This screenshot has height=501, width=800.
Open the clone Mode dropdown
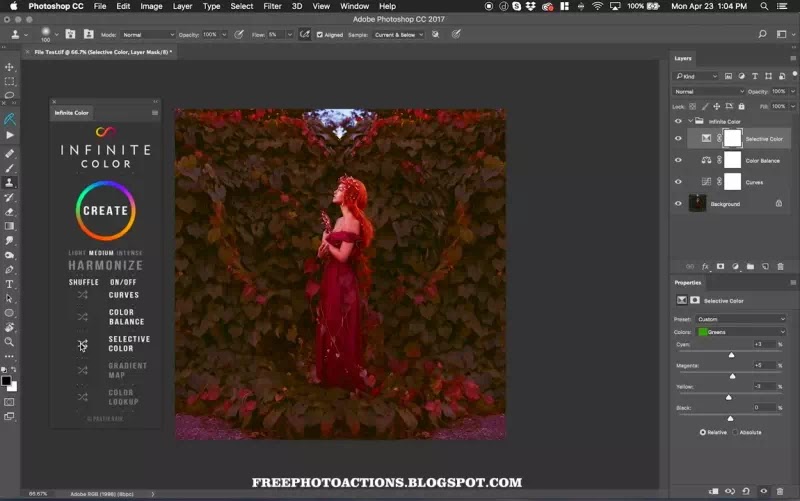148,35
